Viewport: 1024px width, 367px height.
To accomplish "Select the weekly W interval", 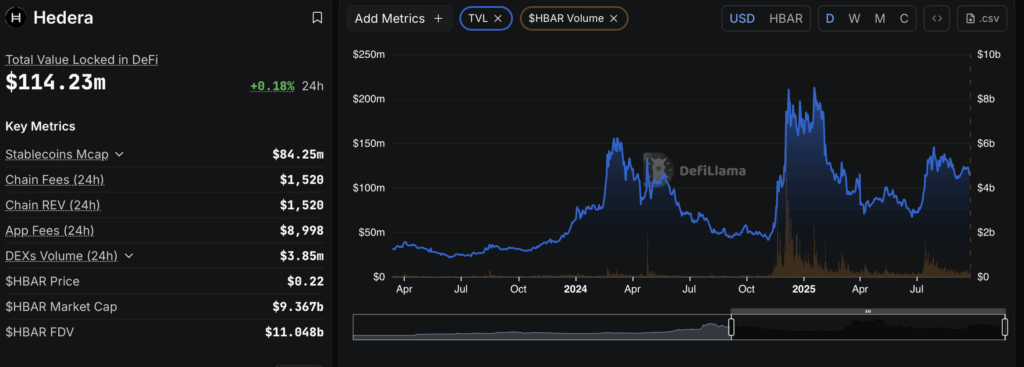I will pyautogui.click(x=854, y=18).
